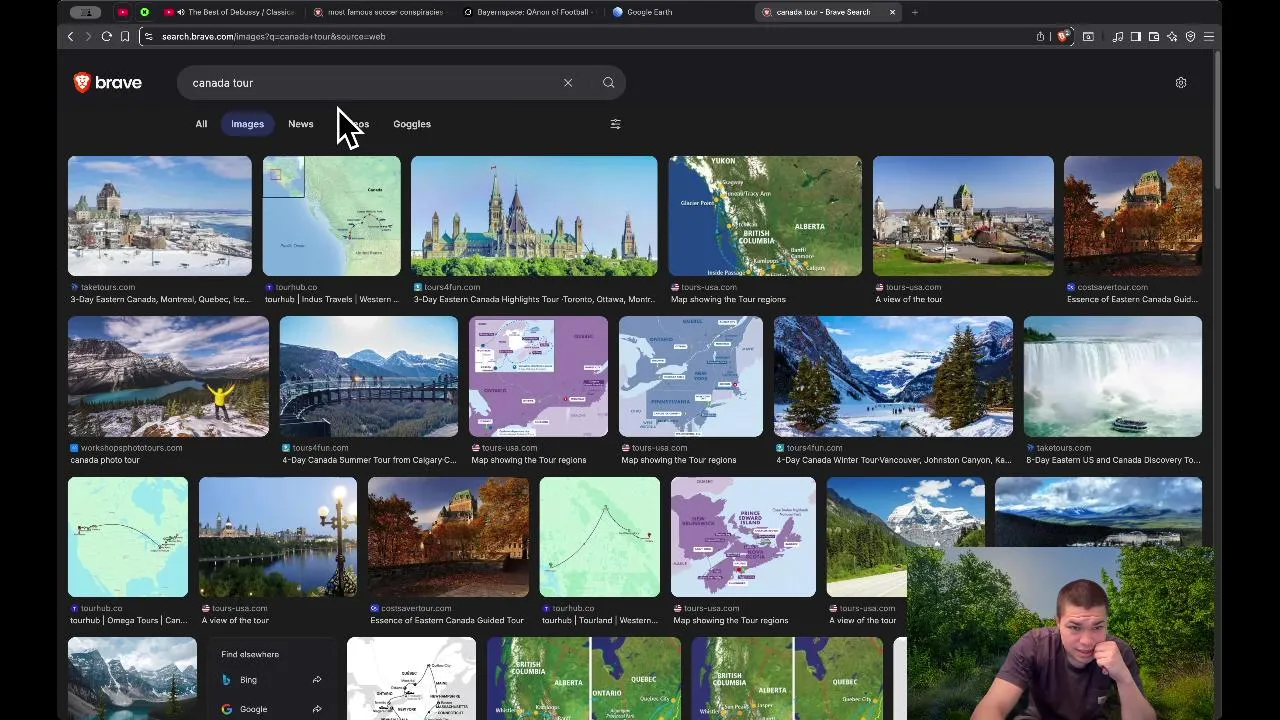Open the Brave VPN shield icon

point(1190,36)
